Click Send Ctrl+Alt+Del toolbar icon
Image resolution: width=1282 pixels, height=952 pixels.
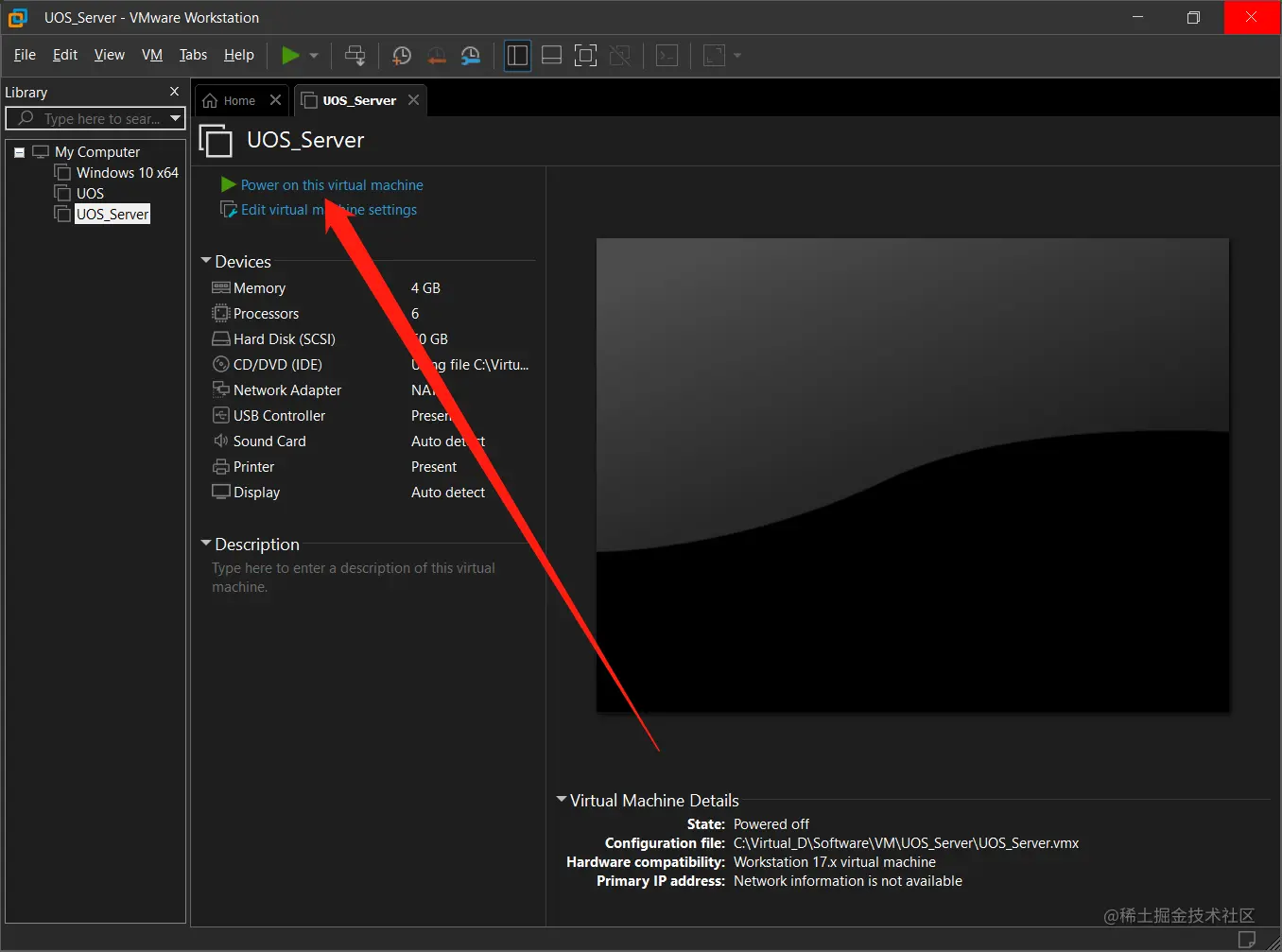pos(355,56)
